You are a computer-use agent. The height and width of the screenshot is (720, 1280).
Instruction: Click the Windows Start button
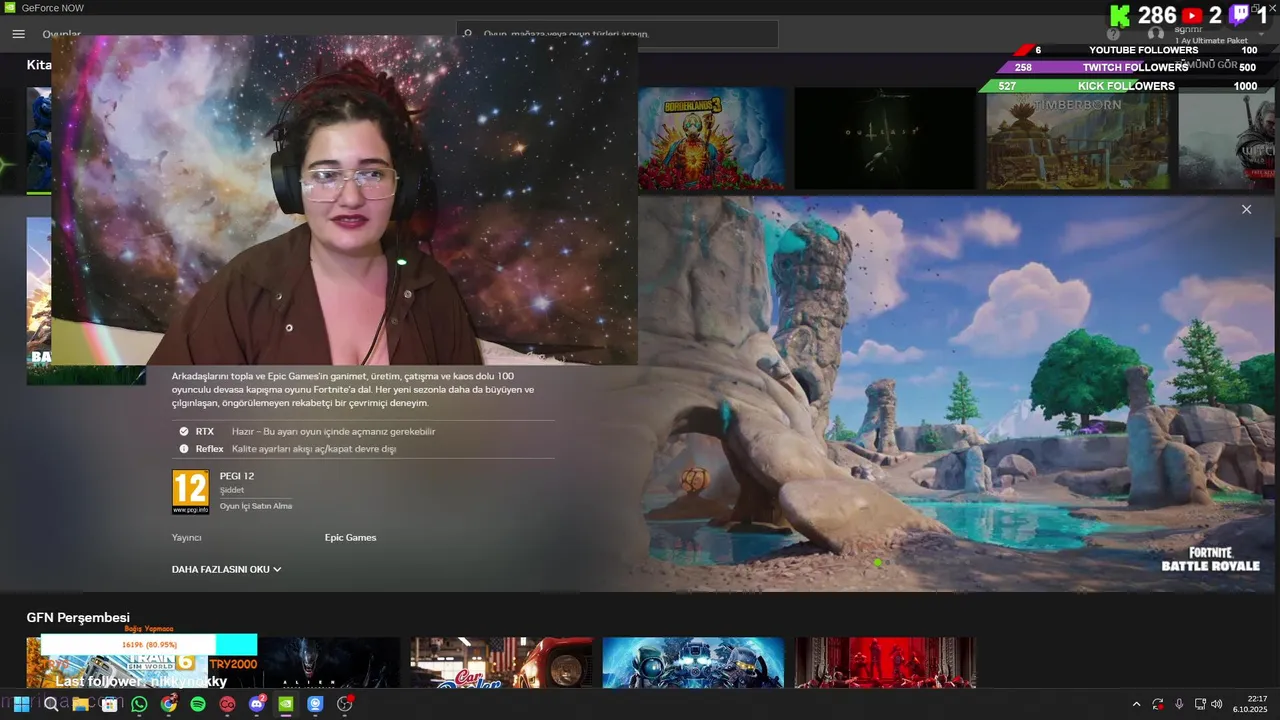pyautogui.click(x=21, y=704)
